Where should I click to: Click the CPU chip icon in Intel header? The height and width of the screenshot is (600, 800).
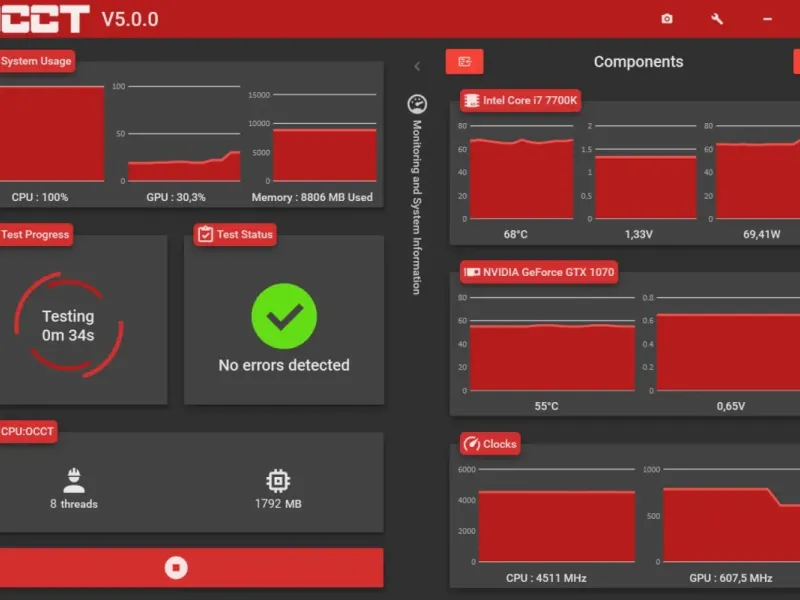click(x=471, y=100)
